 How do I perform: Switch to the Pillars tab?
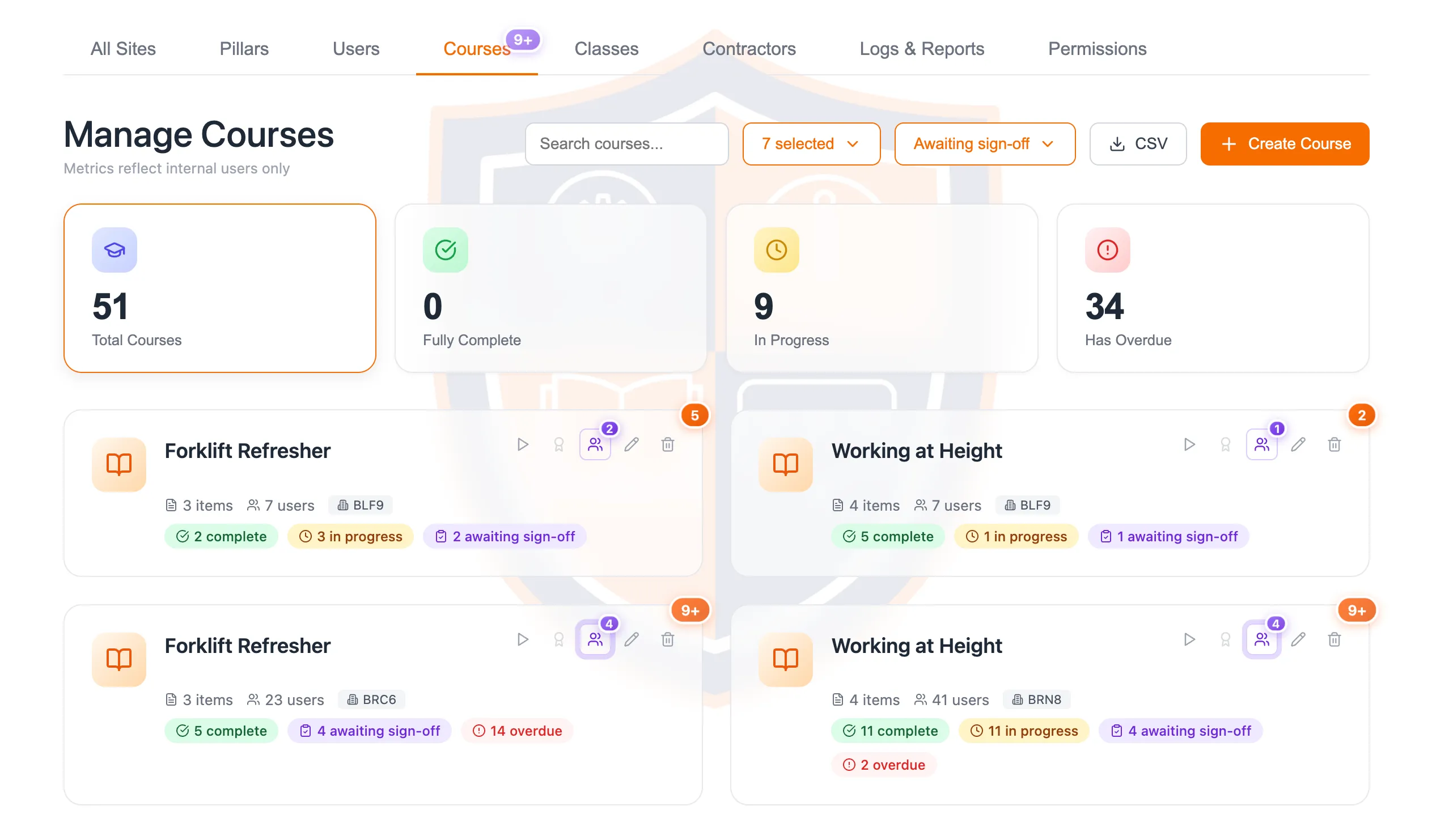[244, 49]
